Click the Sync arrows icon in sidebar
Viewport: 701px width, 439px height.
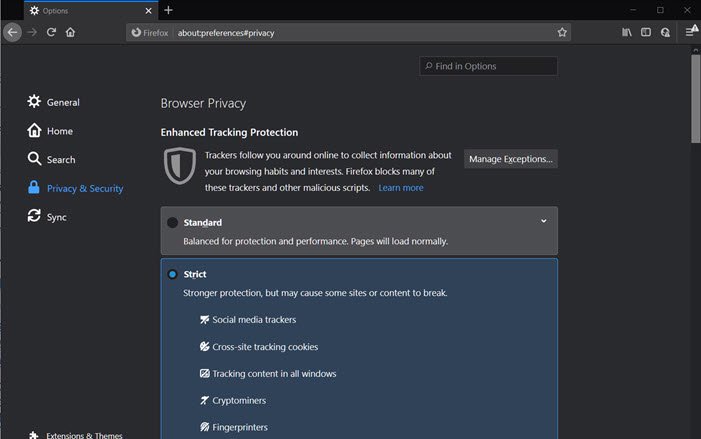click(x=34, y=216)
